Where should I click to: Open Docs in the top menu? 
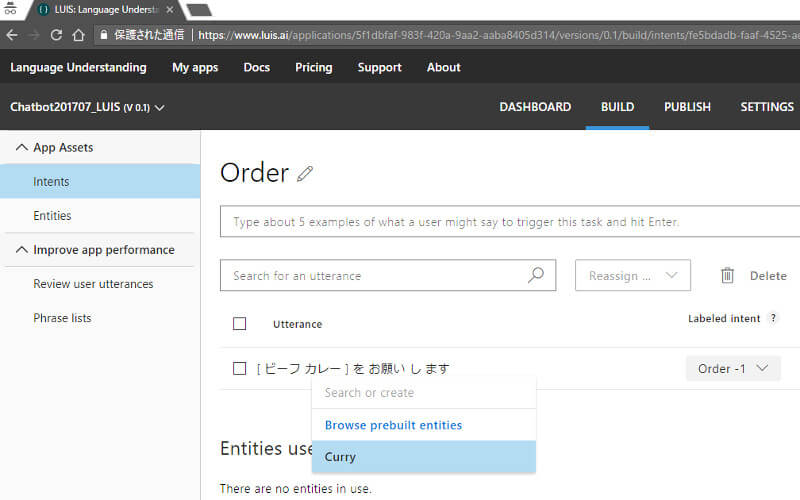(257, 67)
